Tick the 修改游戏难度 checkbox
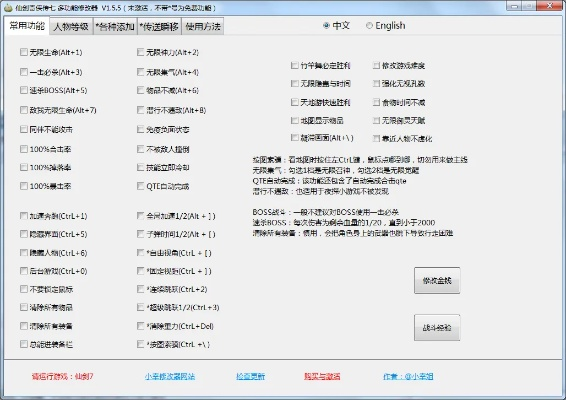The image size is (566, 400). tap(376, 65)
